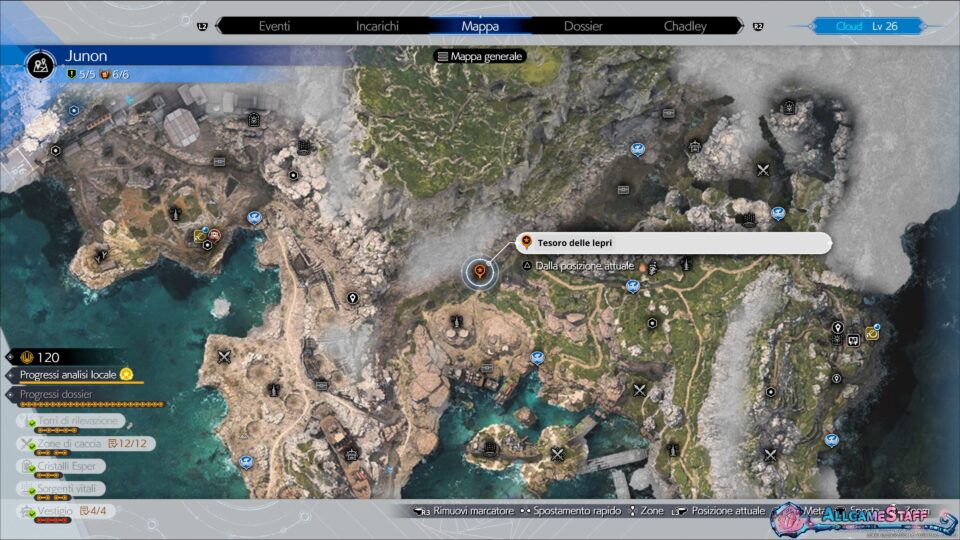Screen dimensions: 960x540
Task: Click the Junon region map emblem
Action: (x=40, y=66)
